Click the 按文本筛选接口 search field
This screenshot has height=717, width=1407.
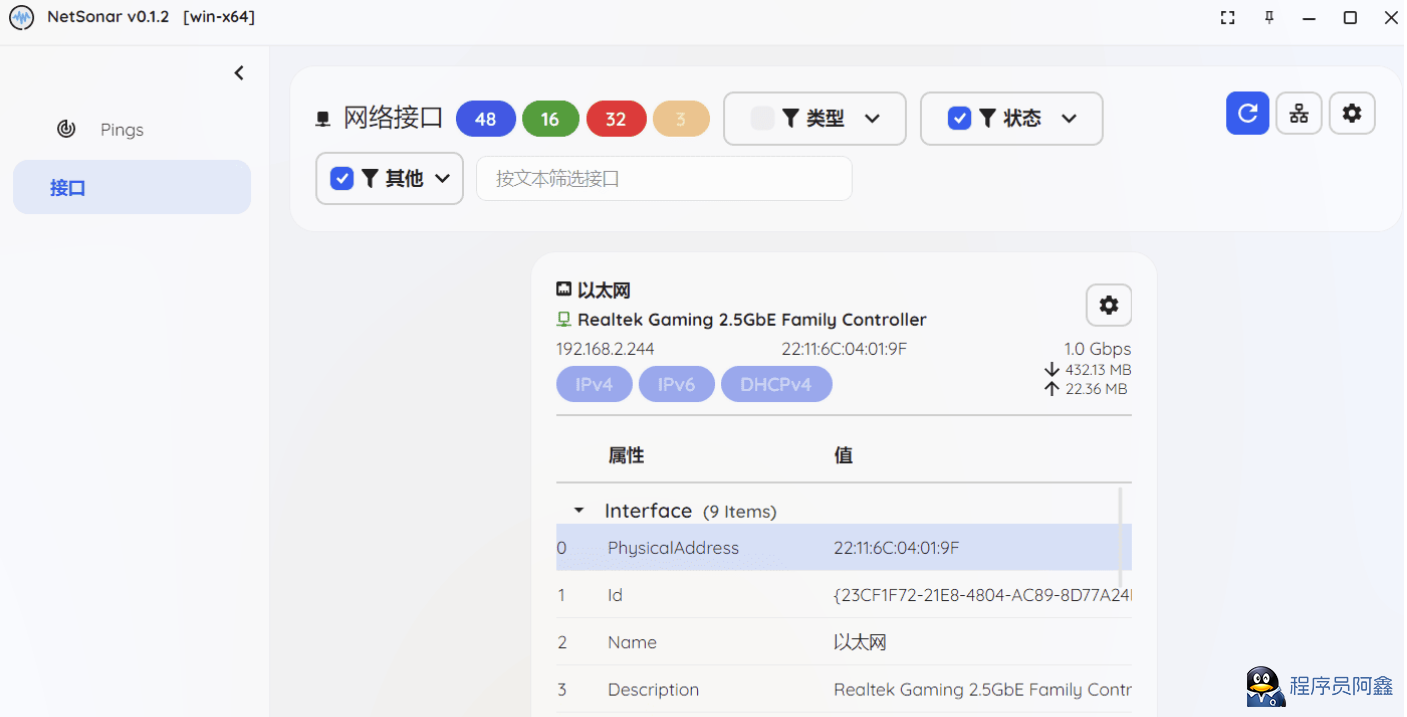tap(664, 179)
